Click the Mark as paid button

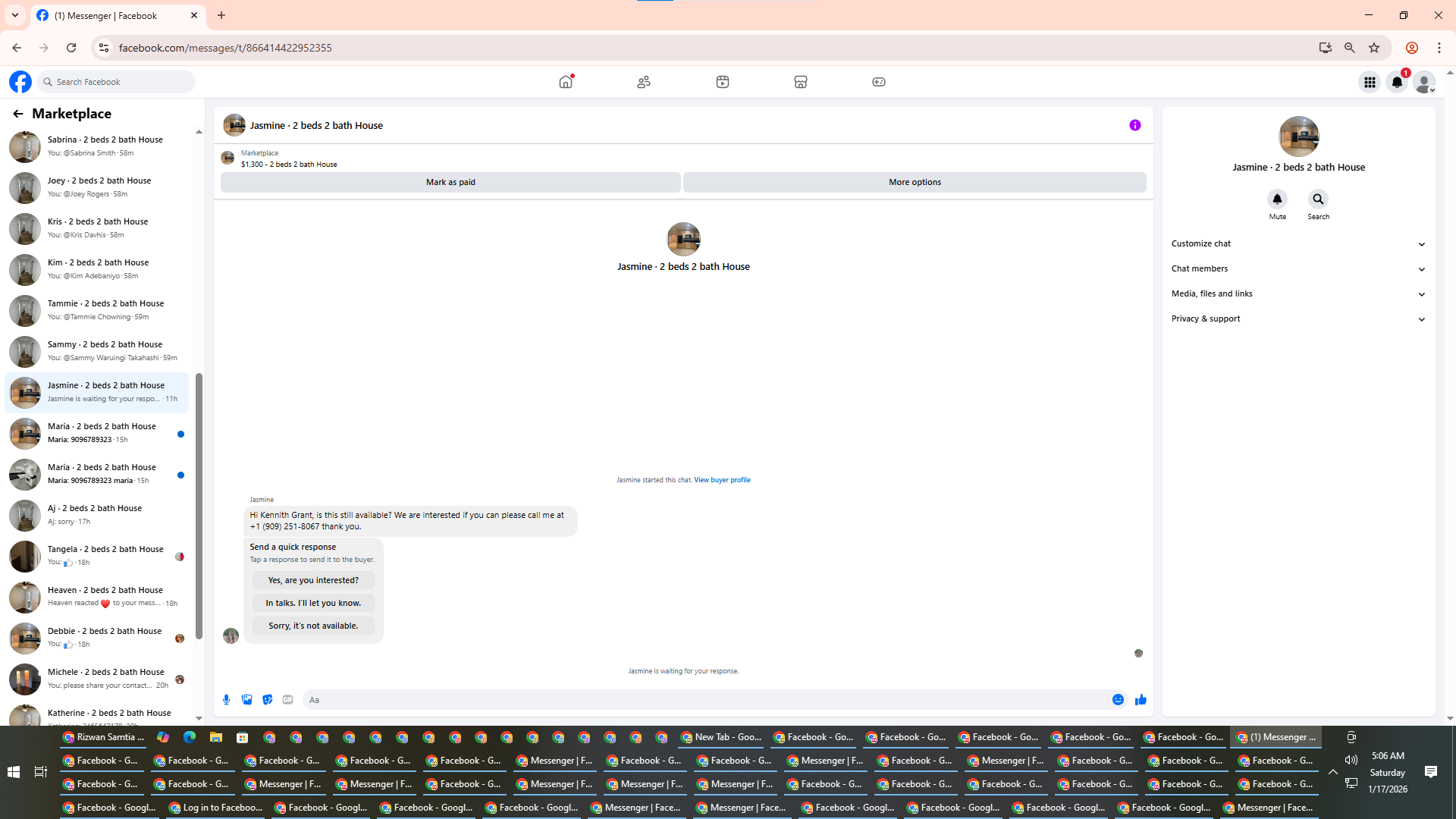tap(450, 182)
